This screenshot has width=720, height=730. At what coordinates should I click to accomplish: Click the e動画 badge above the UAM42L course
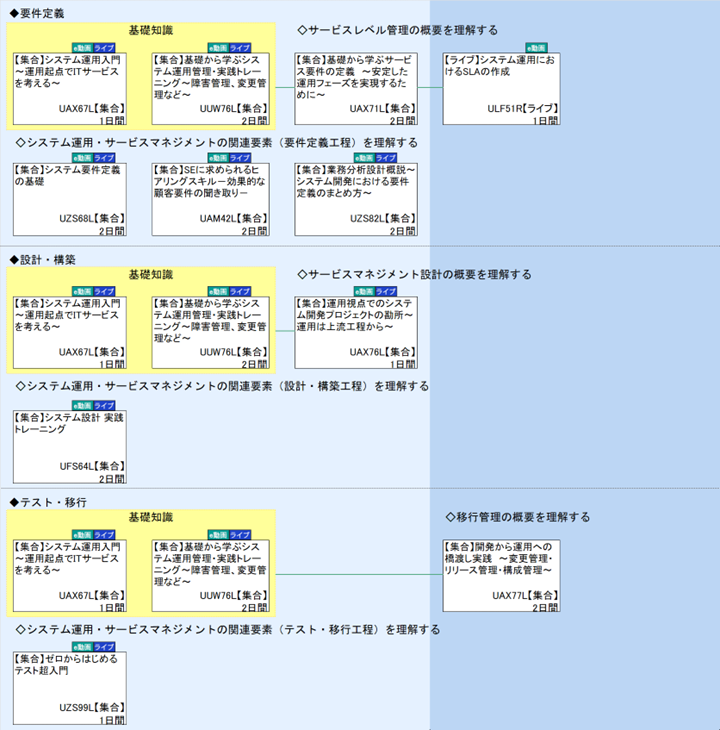218,157
